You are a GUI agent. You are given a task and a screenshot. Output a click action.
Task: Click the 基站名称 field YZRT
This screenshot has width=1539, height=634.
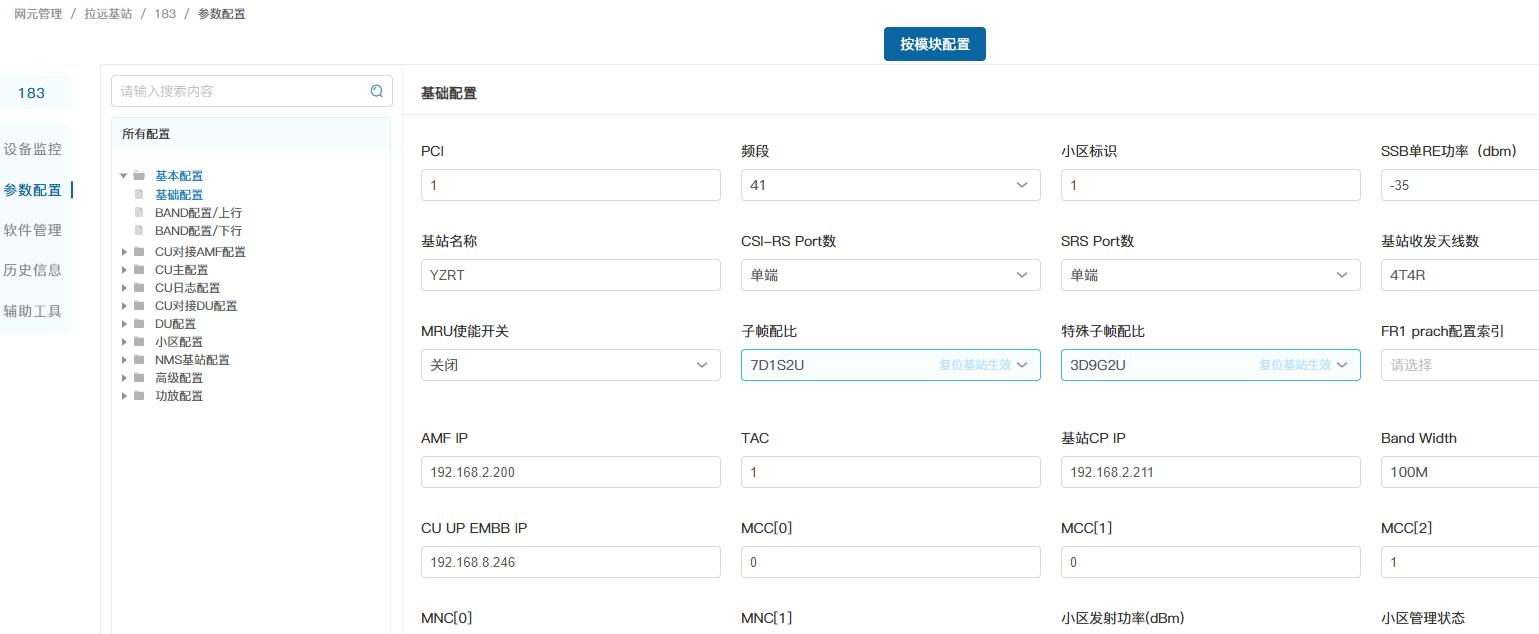570,275
